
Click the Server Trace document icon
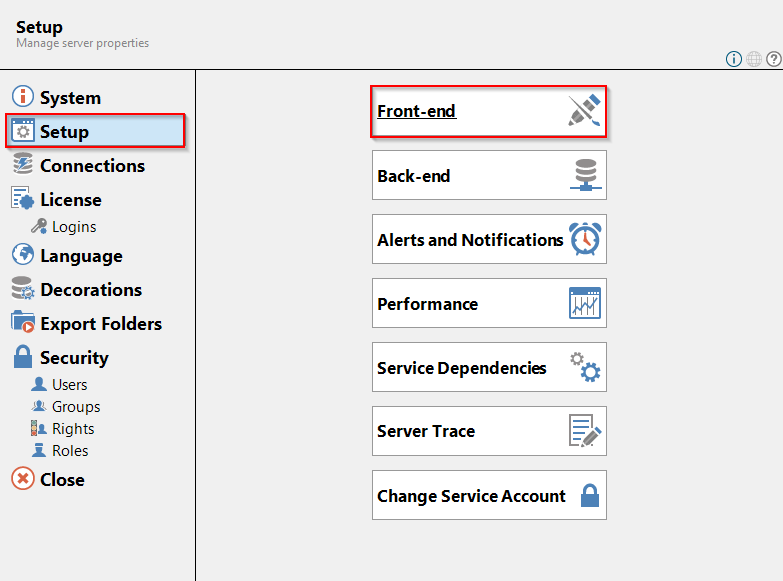click(585, 431)
